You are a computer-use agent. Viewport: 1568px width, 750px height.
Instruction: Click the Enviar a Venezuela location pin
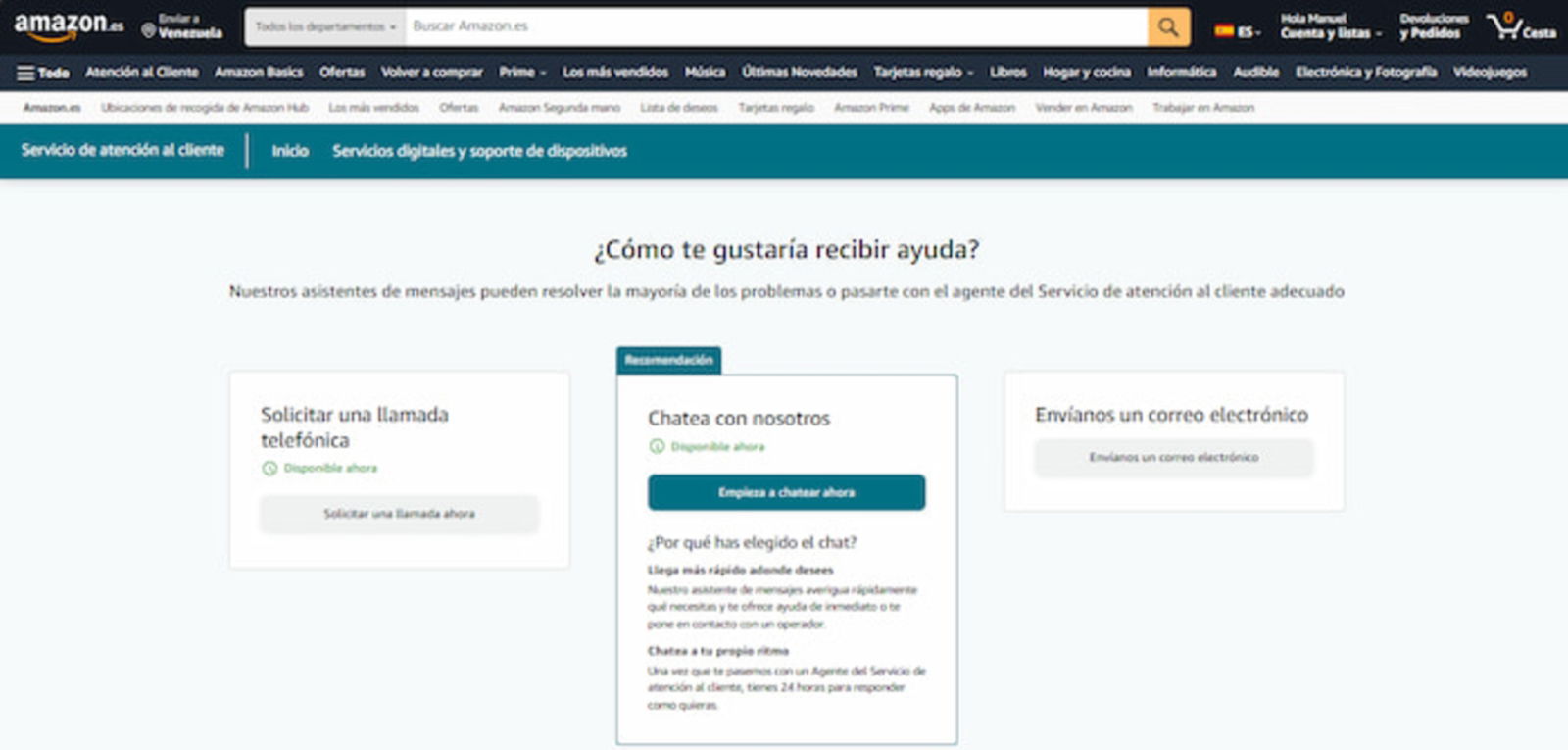point(149,31)
